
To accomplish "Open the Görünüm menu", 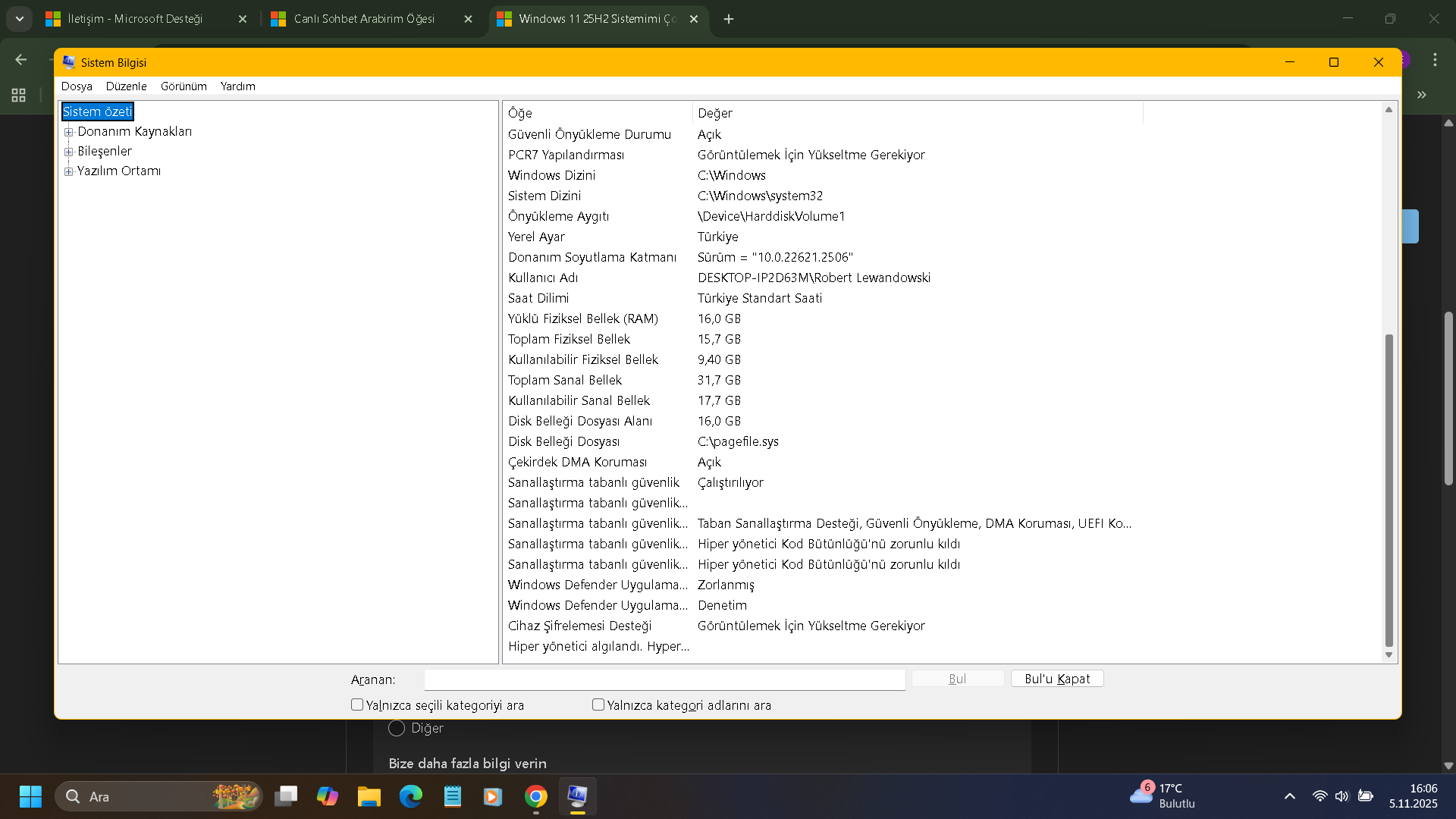I will tap(184, 86).
